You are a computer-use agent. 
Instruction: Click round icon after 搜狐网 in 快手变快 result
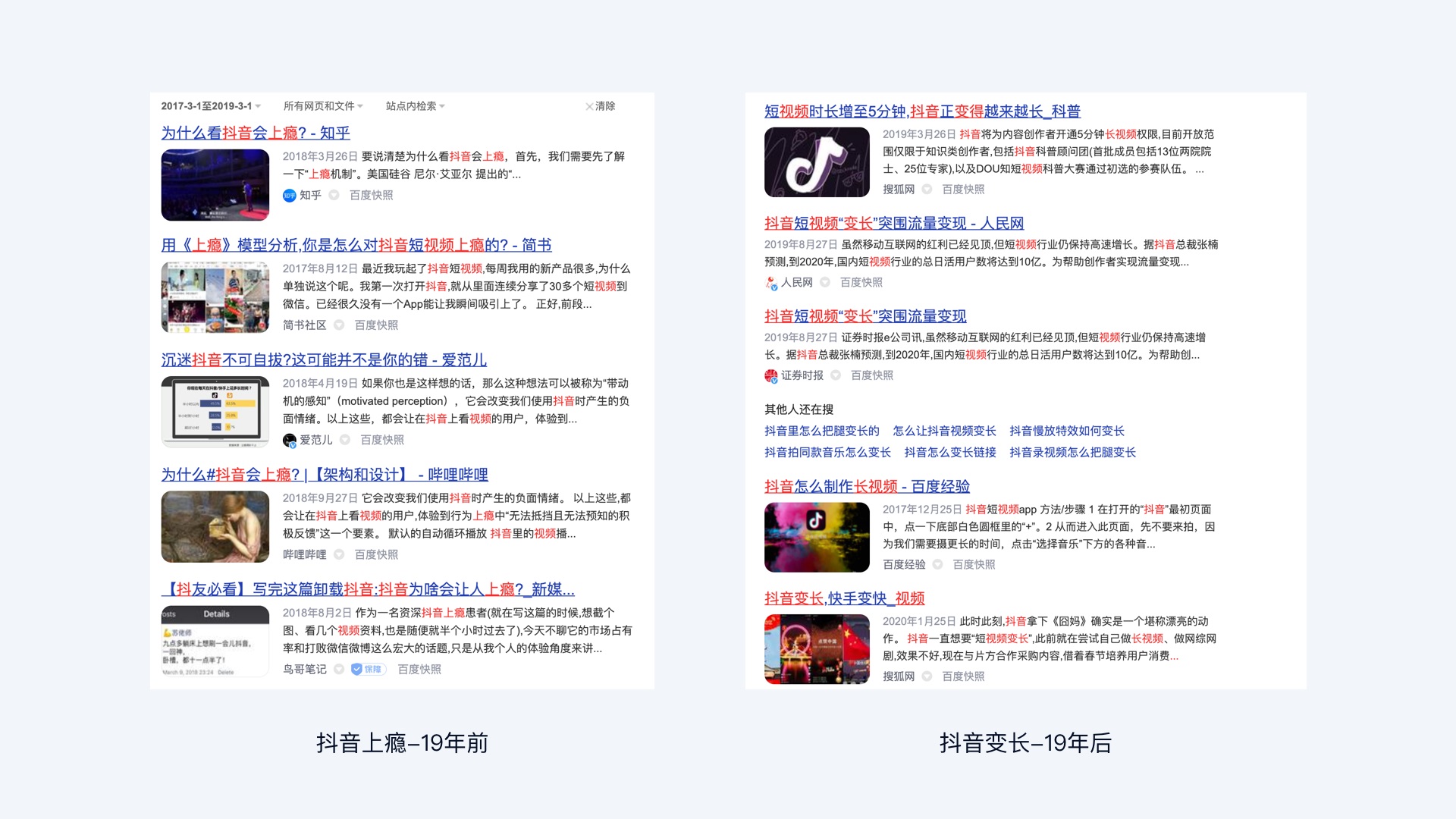coord(927,676)
